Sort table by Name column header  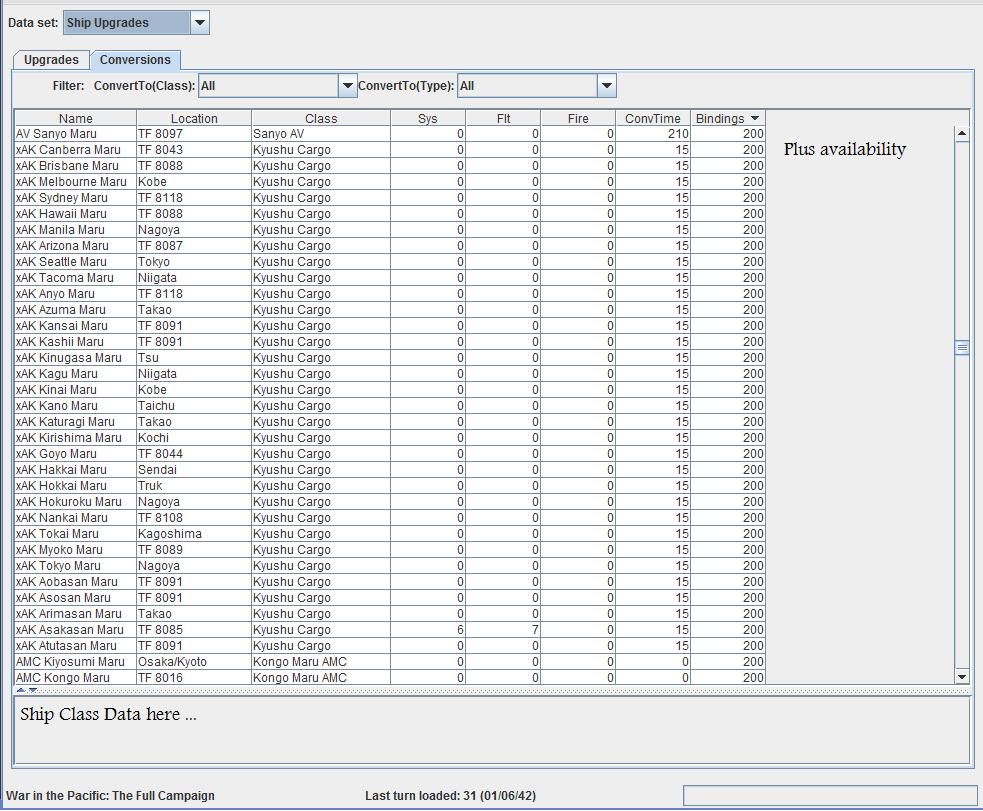pos(75,118)
